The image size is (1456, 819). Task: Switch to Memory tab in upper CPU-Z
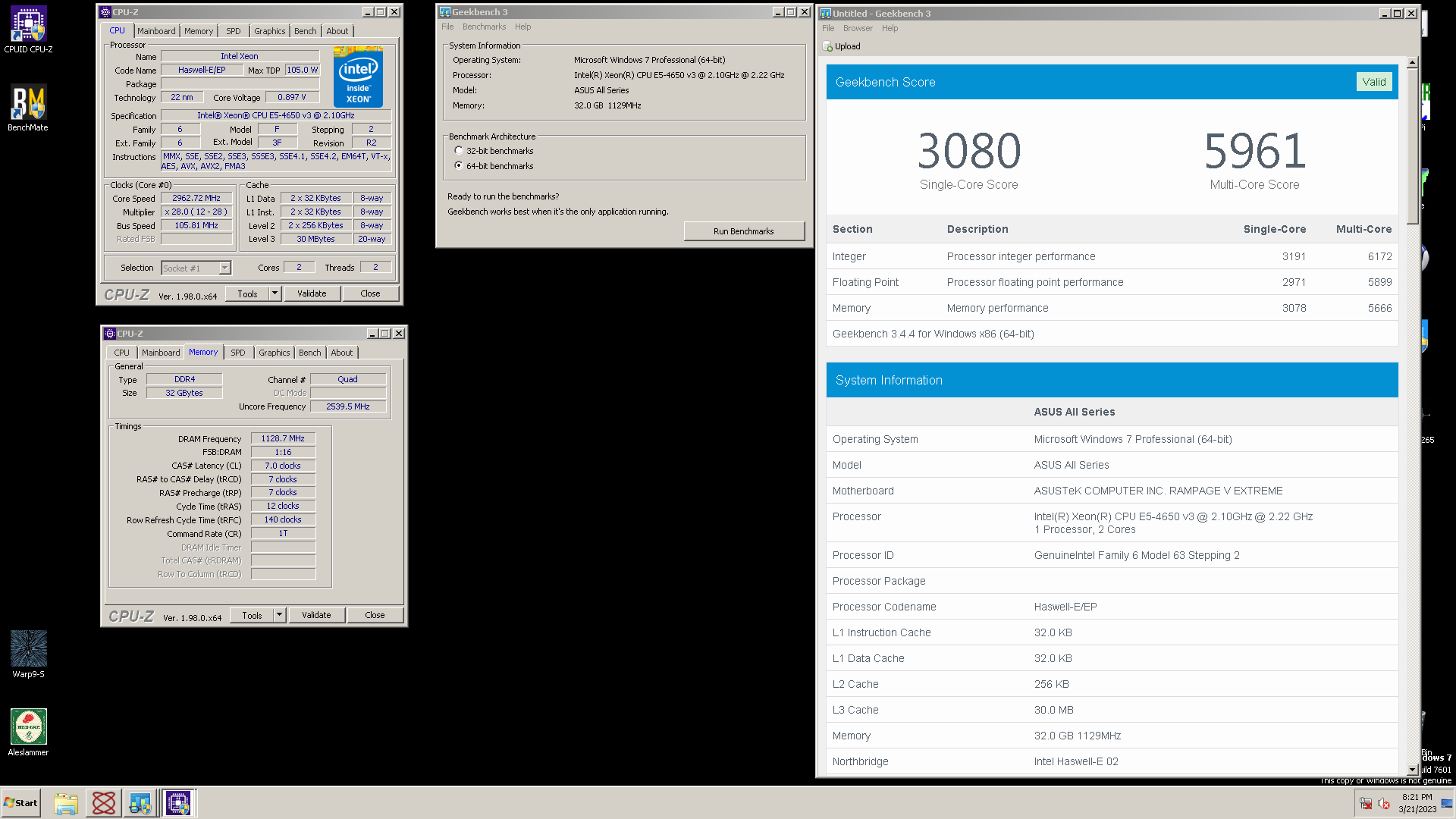pos(199,31)
